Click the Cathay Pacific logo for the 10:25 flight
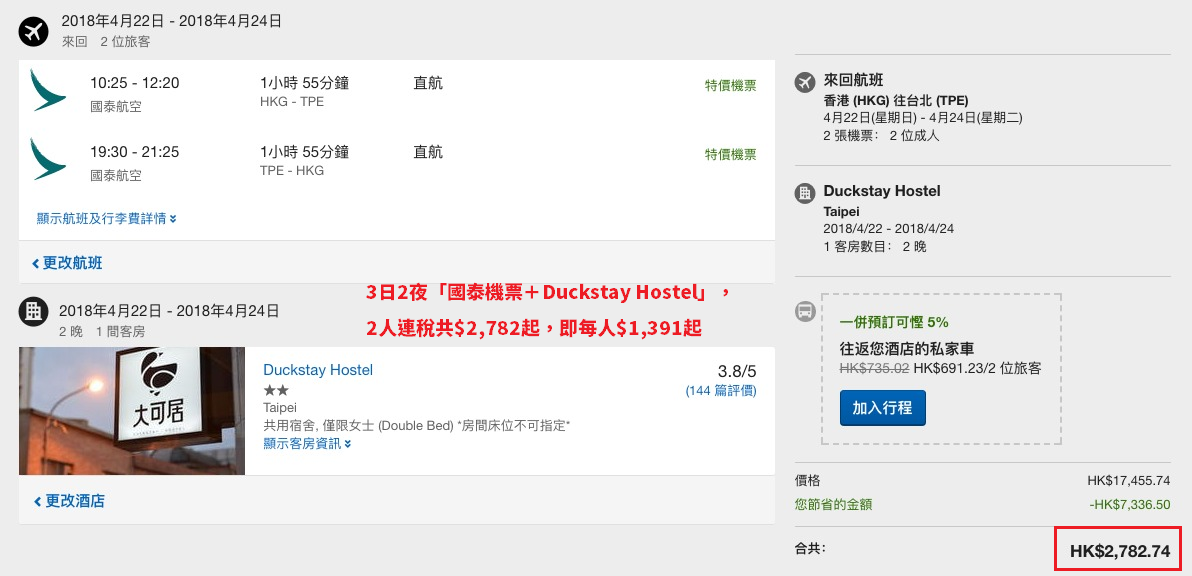Image resolution: width=1192 pixels, height=576 pixels. [48, 90]
